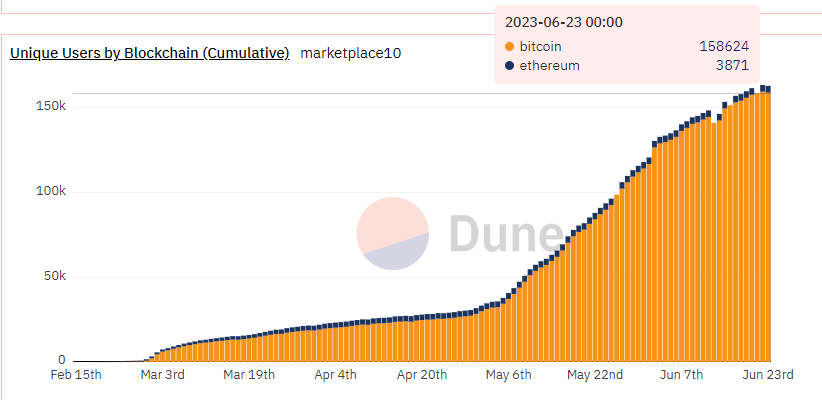Screen dimensions: 822x400
Task: Click the bitcoin label in the tooltip
Action: tap(540, 47)
